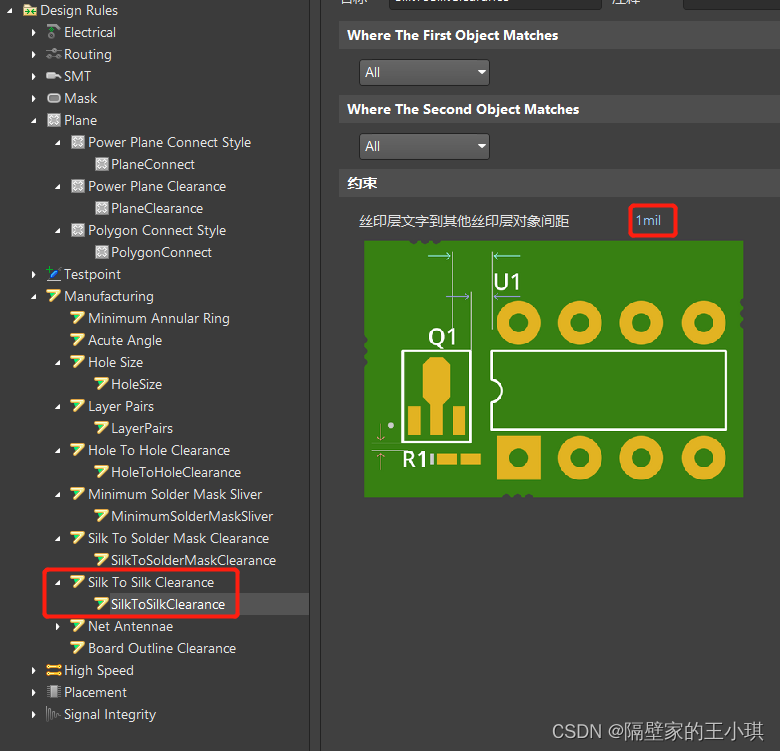Viewport: 780px width, 751px height.
Task: Select the Board Outline Clearance rule
Action: [162, 648]
